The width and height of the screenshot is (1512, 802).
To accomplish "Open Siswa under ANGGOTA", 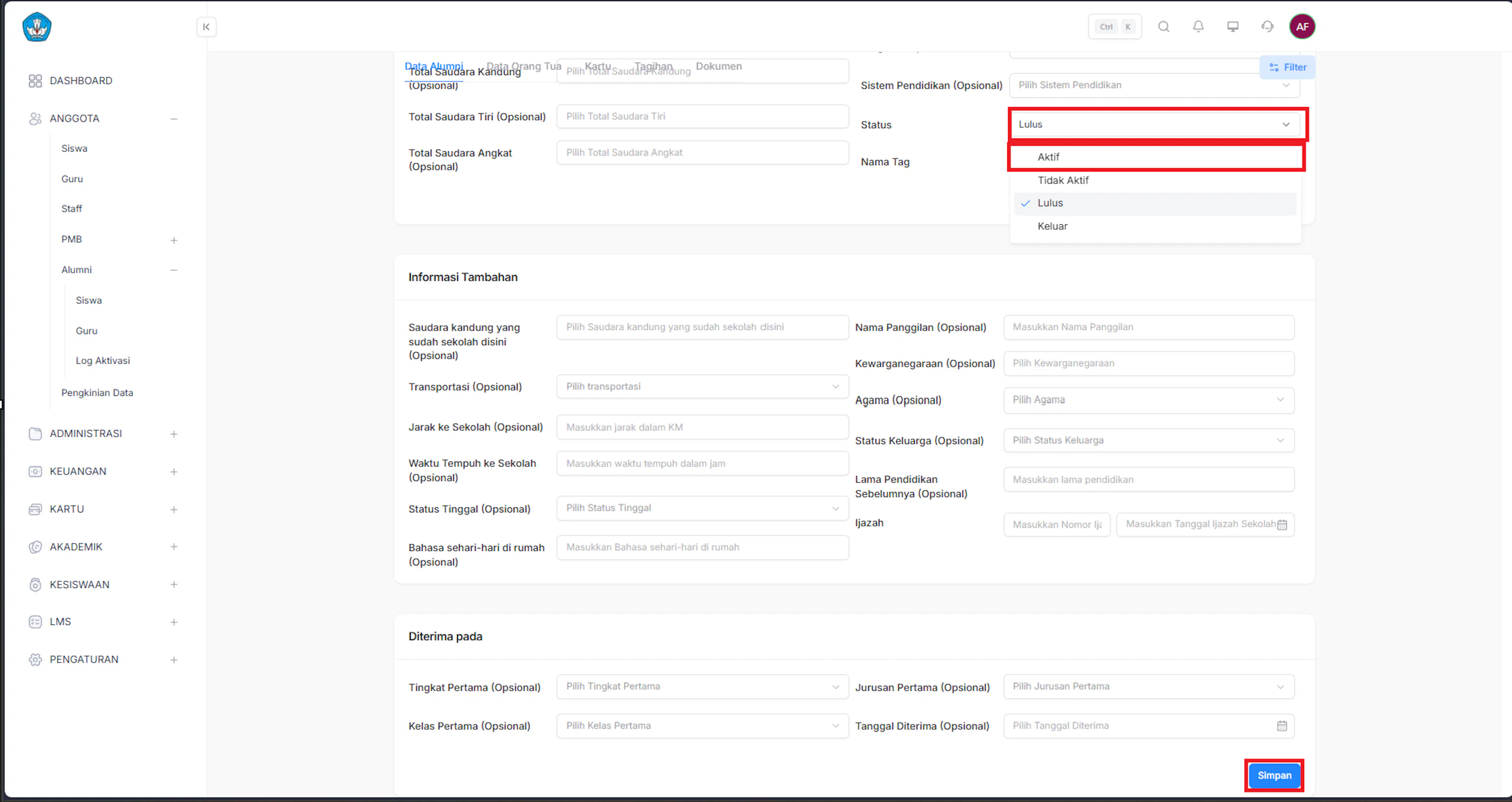I will (74, 148).
